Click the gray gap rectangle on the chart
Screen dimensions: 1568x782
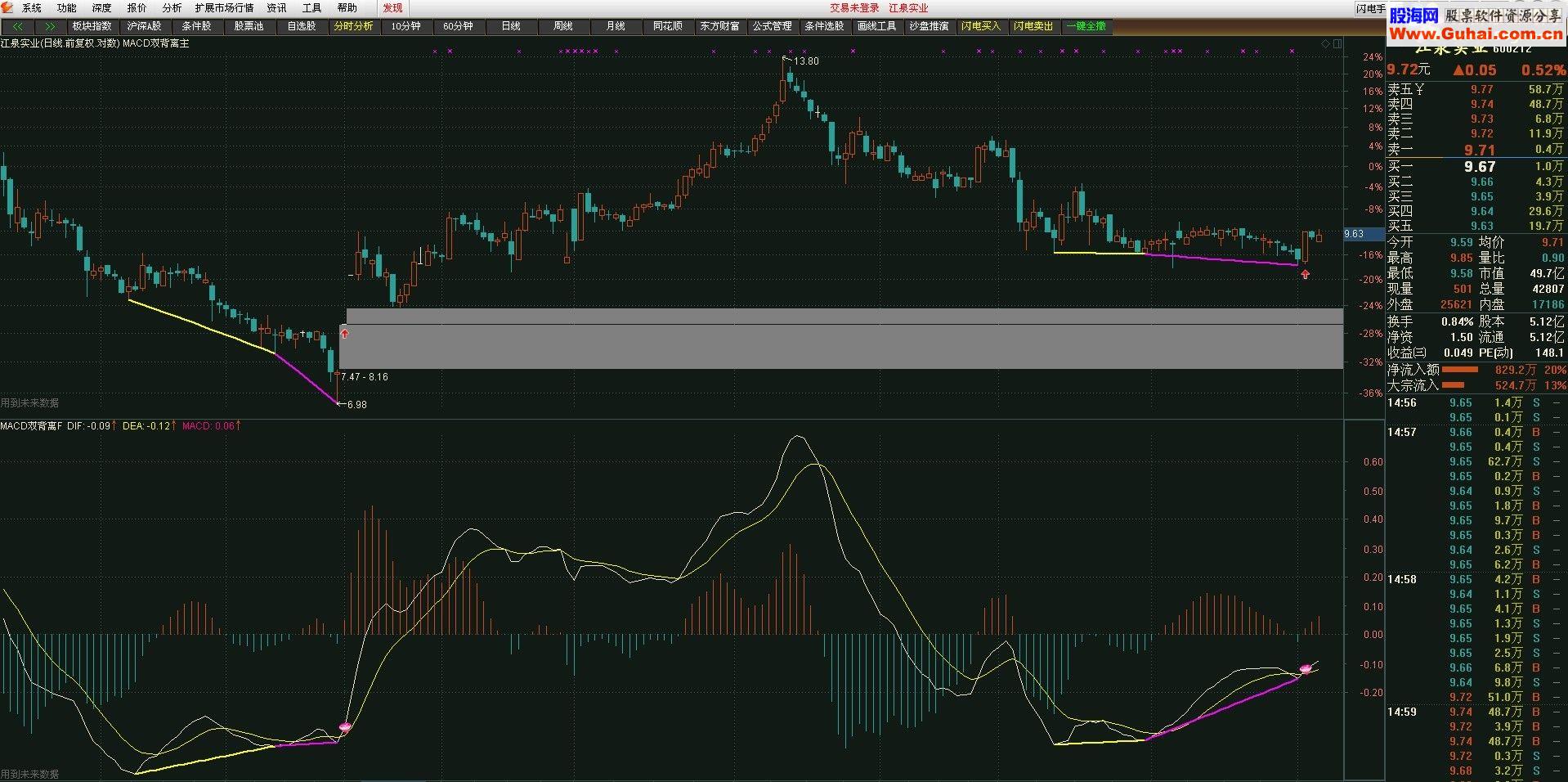[841, 339]
